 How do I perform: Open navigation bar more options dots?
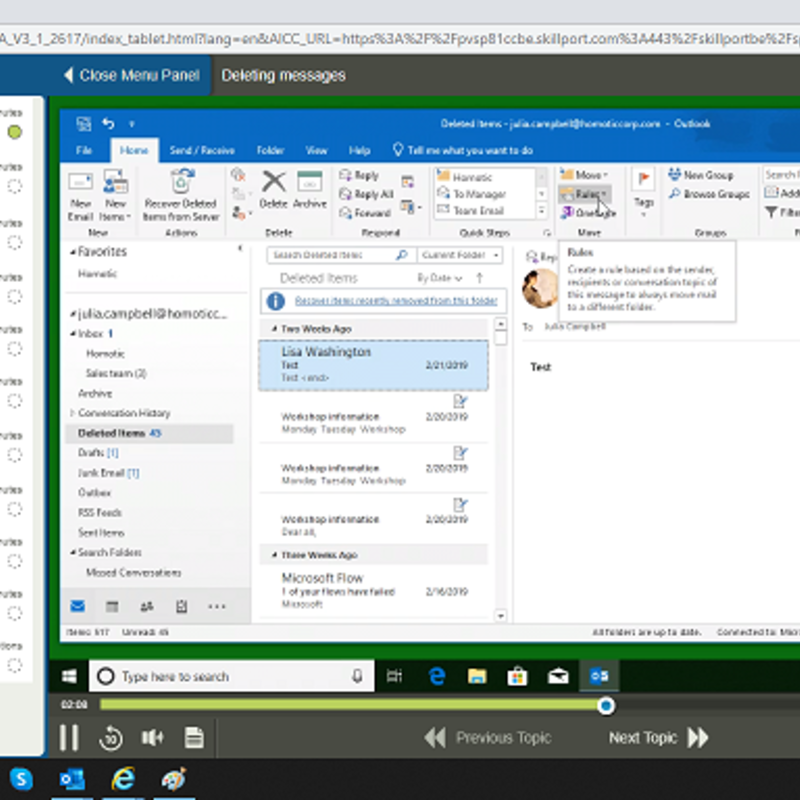pos(217,606)
